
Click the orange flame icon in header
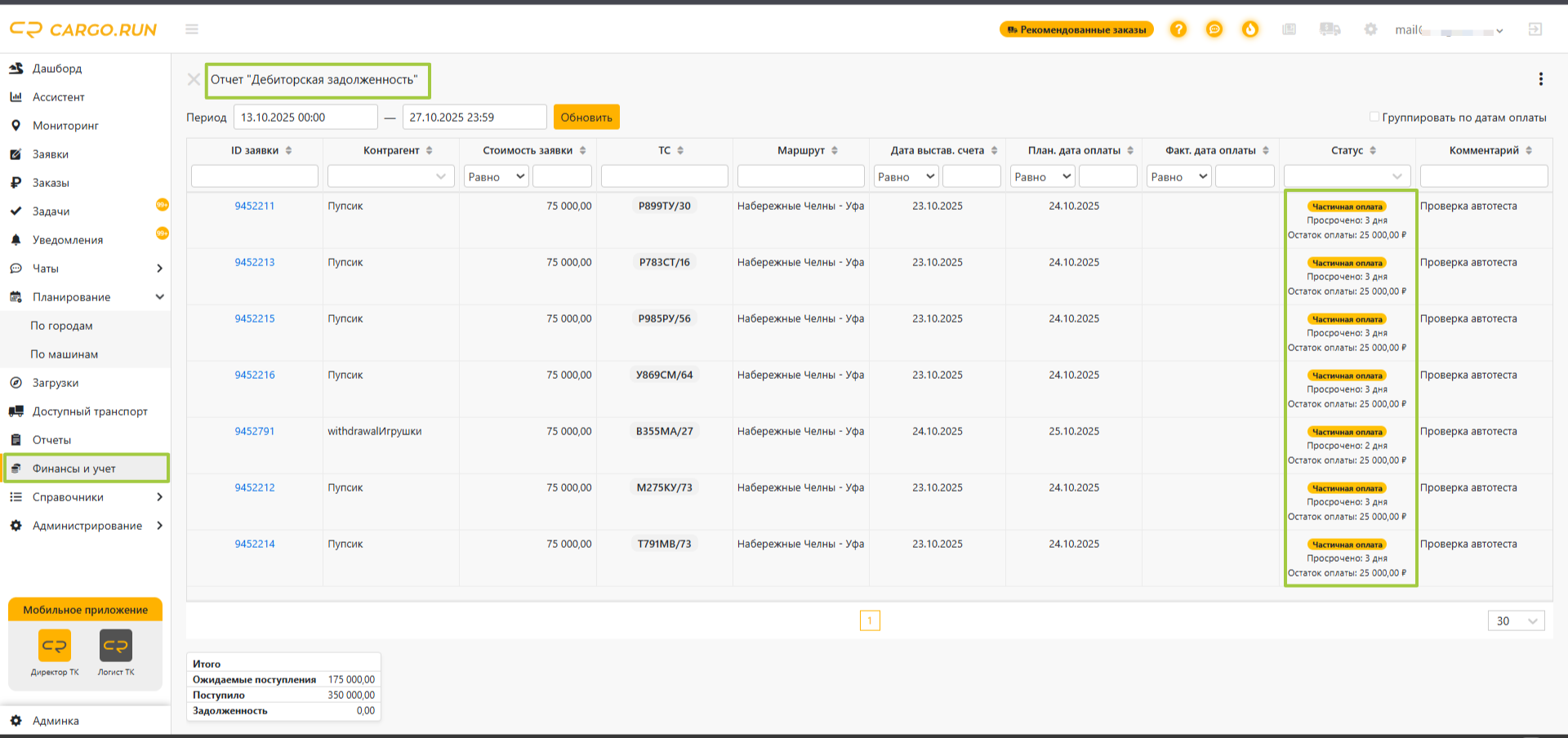[x=1250, y=29]
